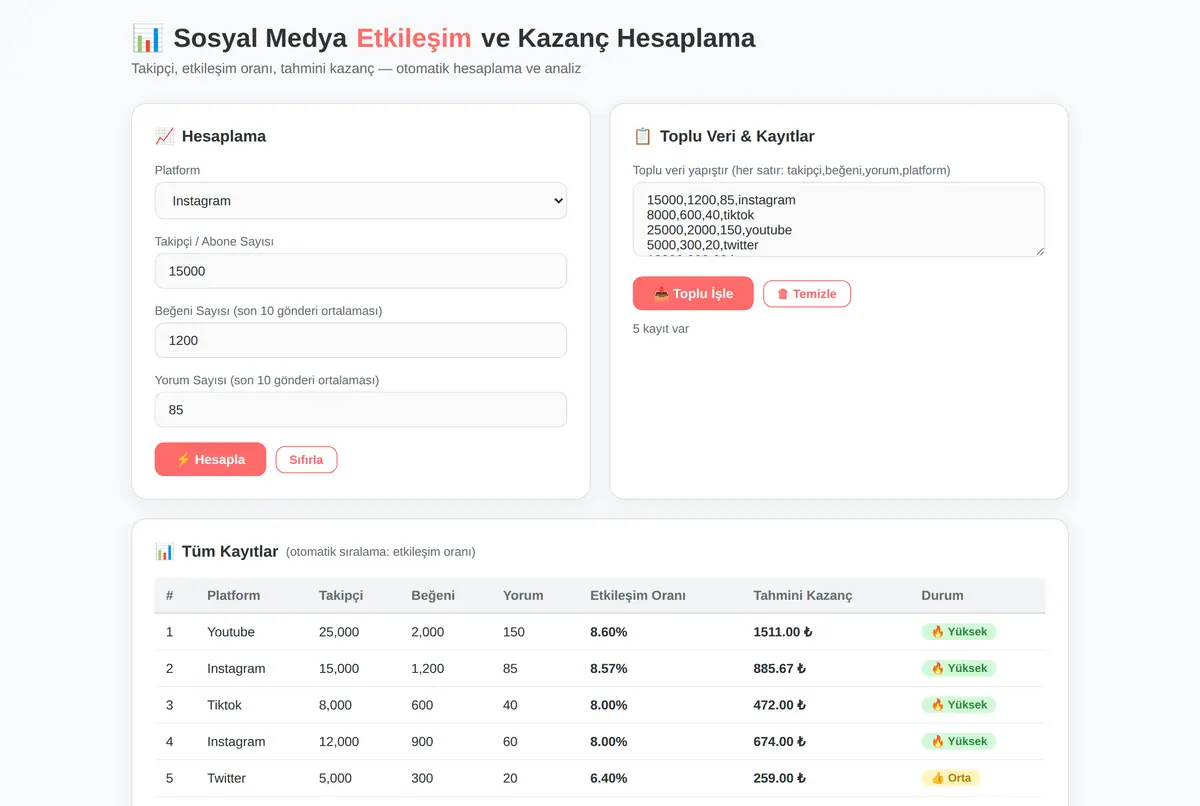The image size is (1200, 806).
Task: Click the 472.00 ₺ earnings cell
Action: [x=780, y=705]
